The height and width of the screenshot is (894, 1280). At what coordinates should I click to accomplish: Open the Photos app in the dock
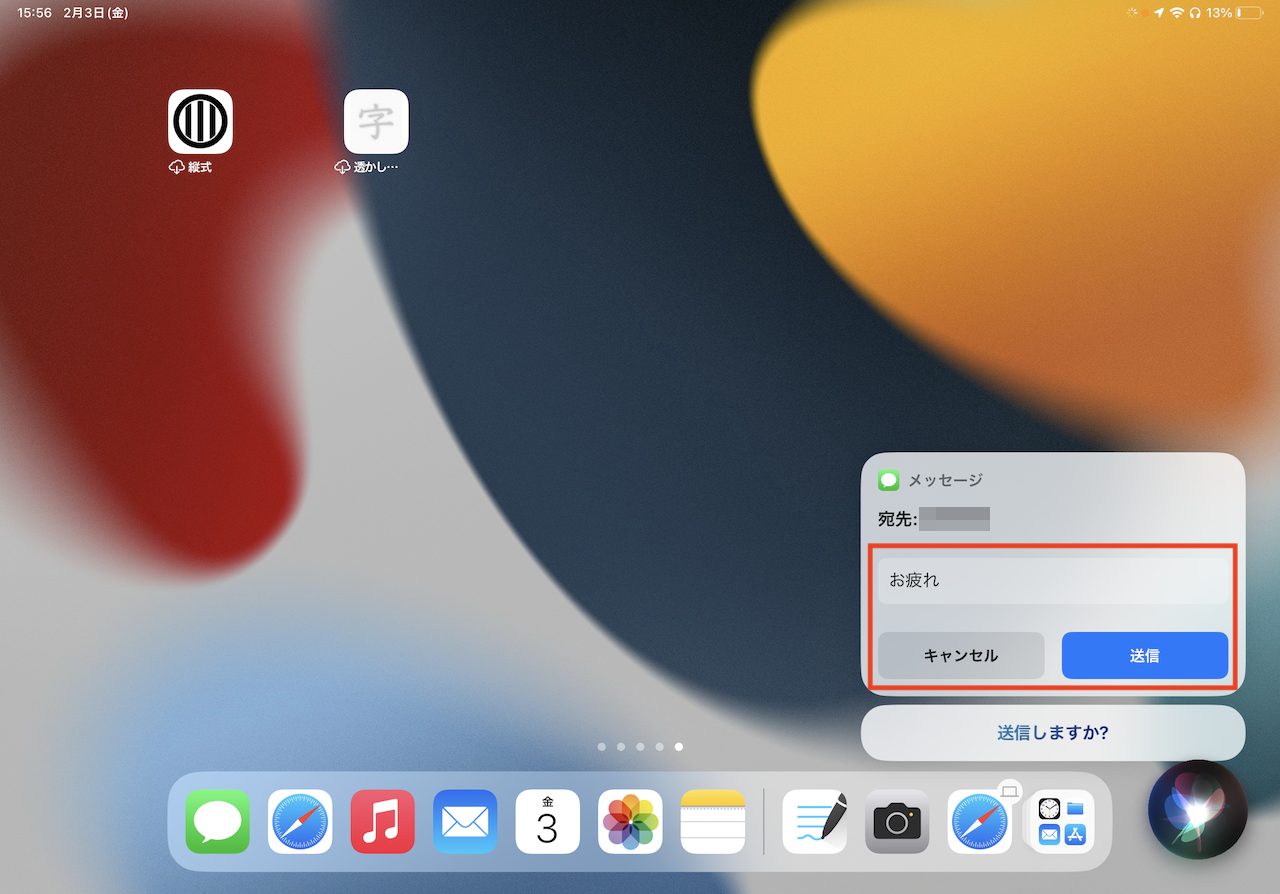[x=630, y=821]
